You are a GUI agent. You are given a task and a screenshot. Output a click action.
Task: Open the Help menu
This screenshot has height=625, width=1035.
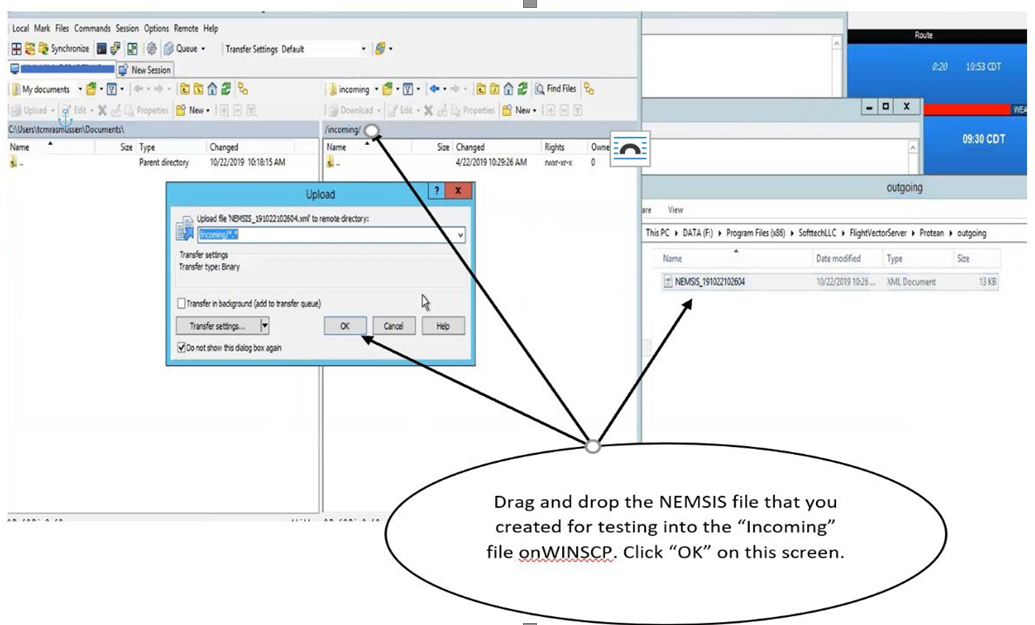[211, 28]
